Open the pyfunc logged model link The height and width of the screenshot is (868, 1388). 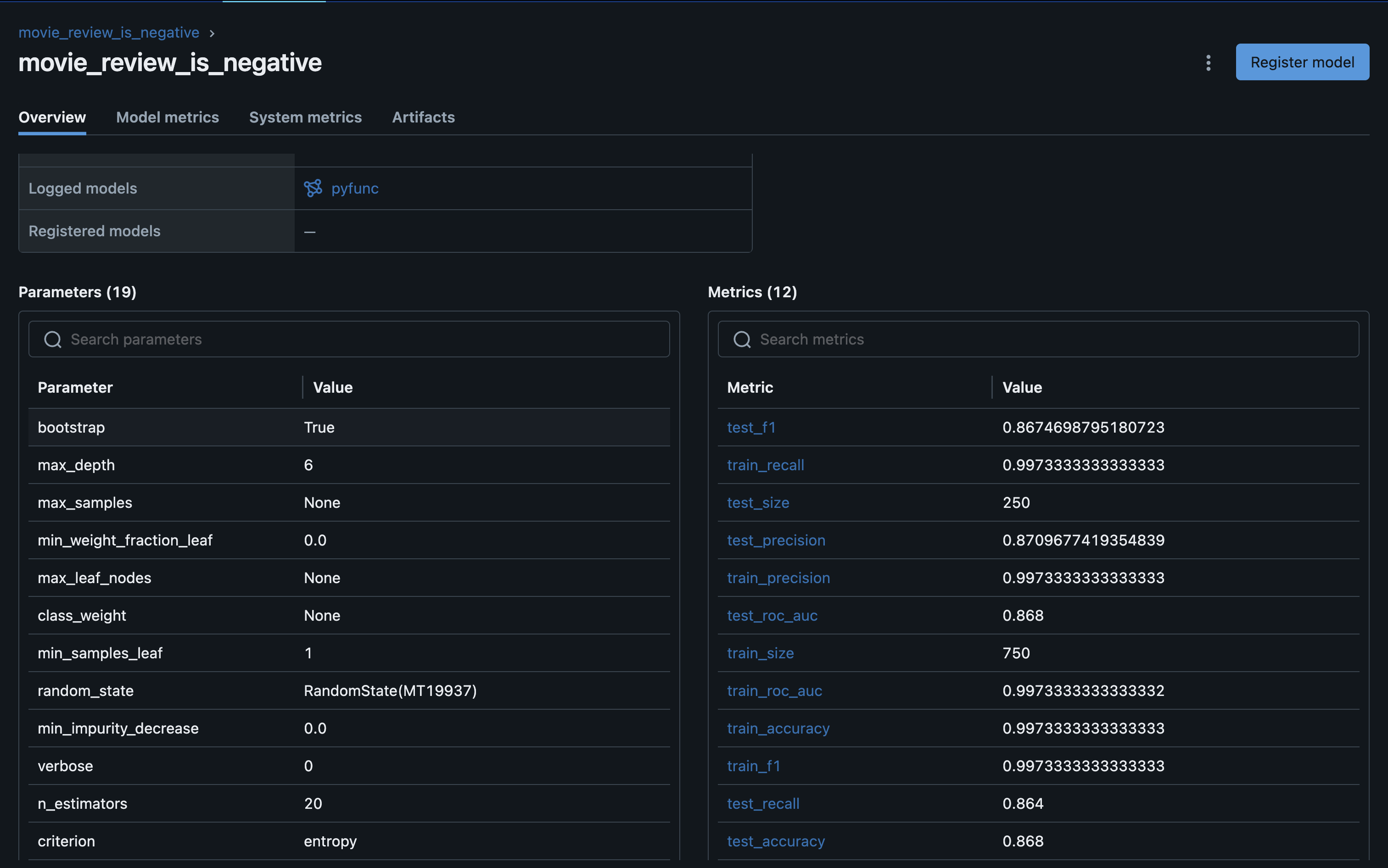click(354, 188)
